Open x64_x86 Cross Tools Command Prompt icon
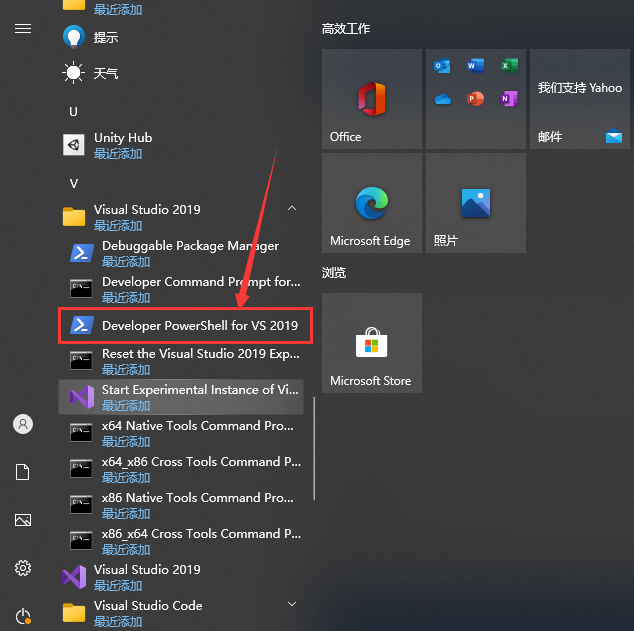 coord(81,469)
